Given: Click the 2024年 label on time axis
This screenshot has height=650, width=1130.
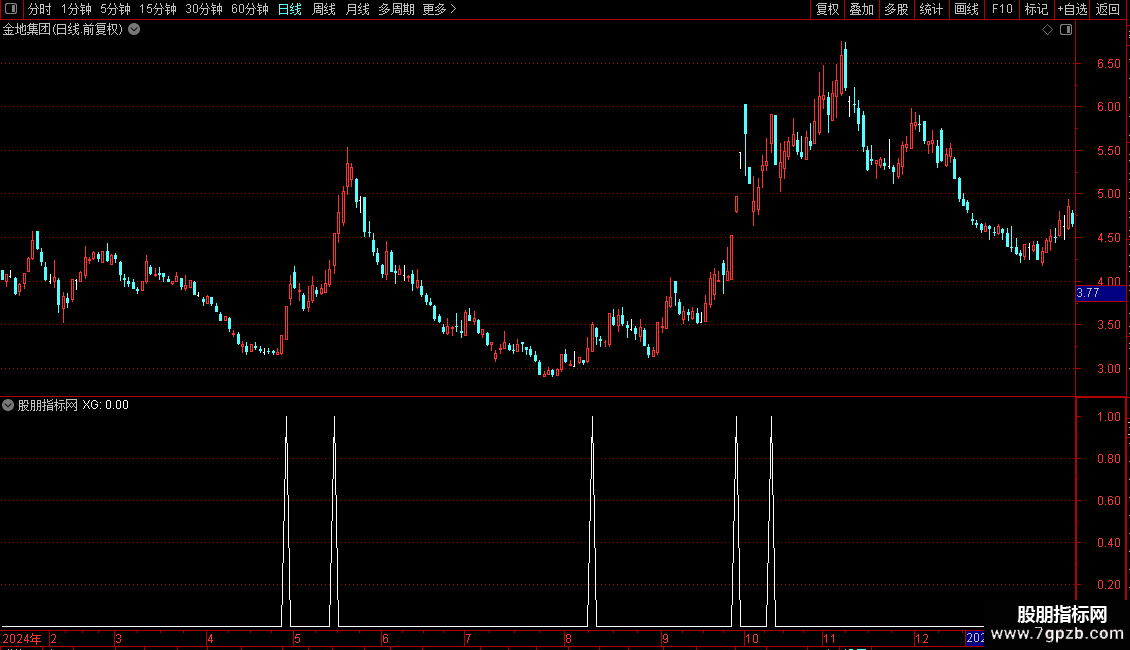Looking at the screenshot, I should tap(22, 638).
